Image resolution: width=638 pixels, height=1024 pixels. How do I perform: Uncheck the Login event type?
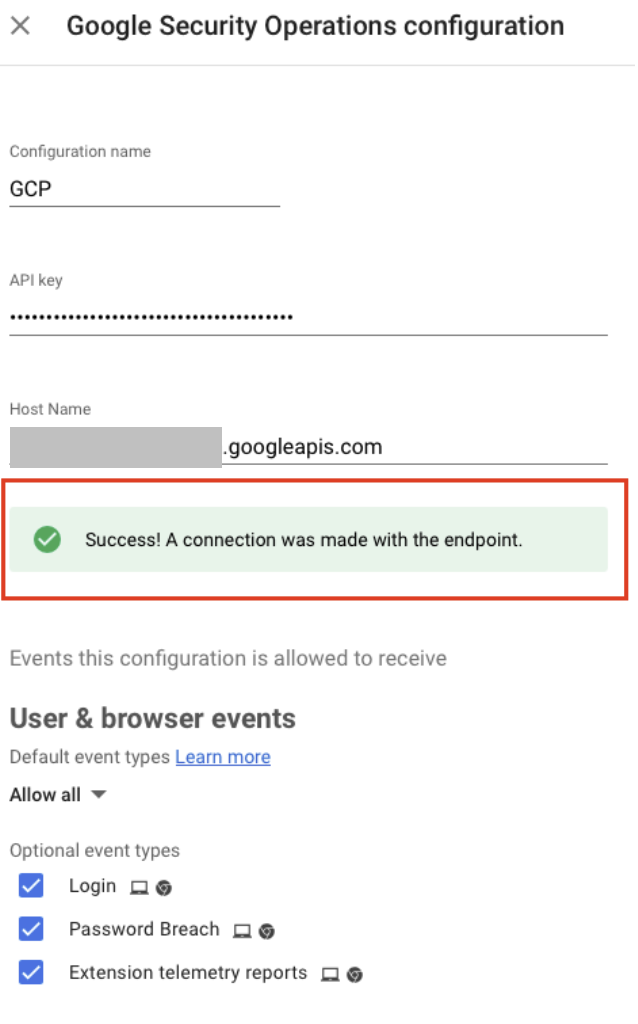coord(31,886)
